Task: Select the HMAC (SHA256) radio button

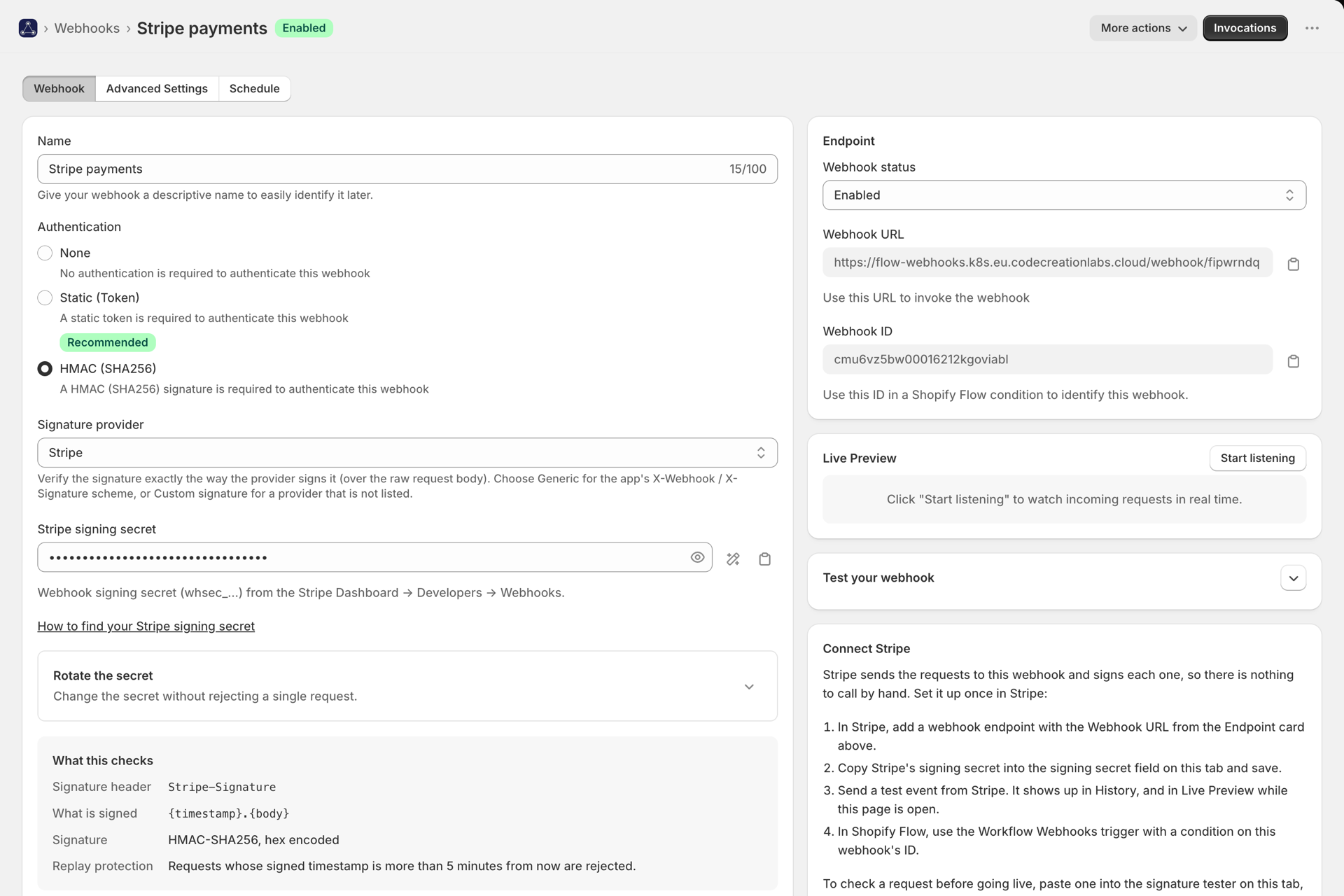Action: (x=45, y=368)
